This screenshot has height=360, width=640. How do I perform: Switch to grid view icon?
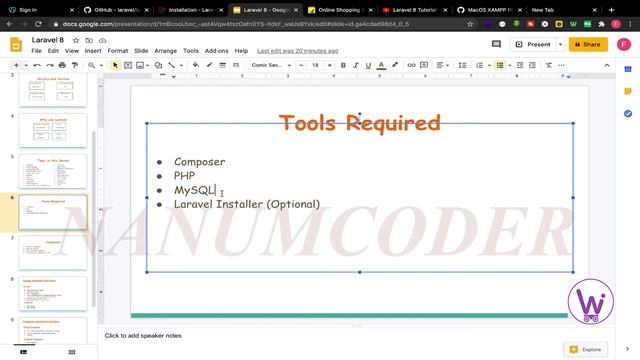tap(72, 352)
